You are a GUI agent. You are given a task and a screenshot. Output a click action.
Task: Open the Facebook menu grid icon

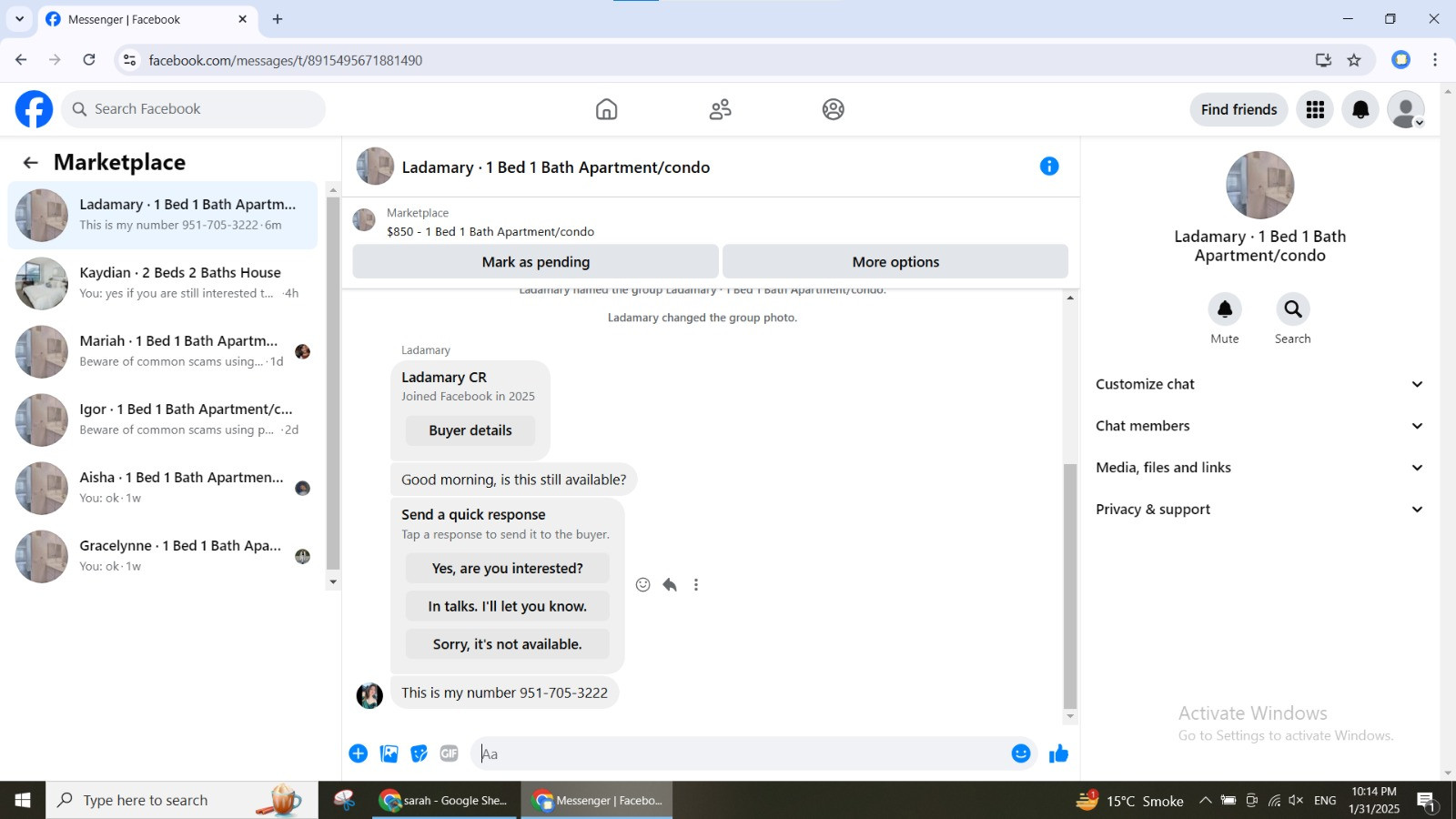pos(1315,109)
